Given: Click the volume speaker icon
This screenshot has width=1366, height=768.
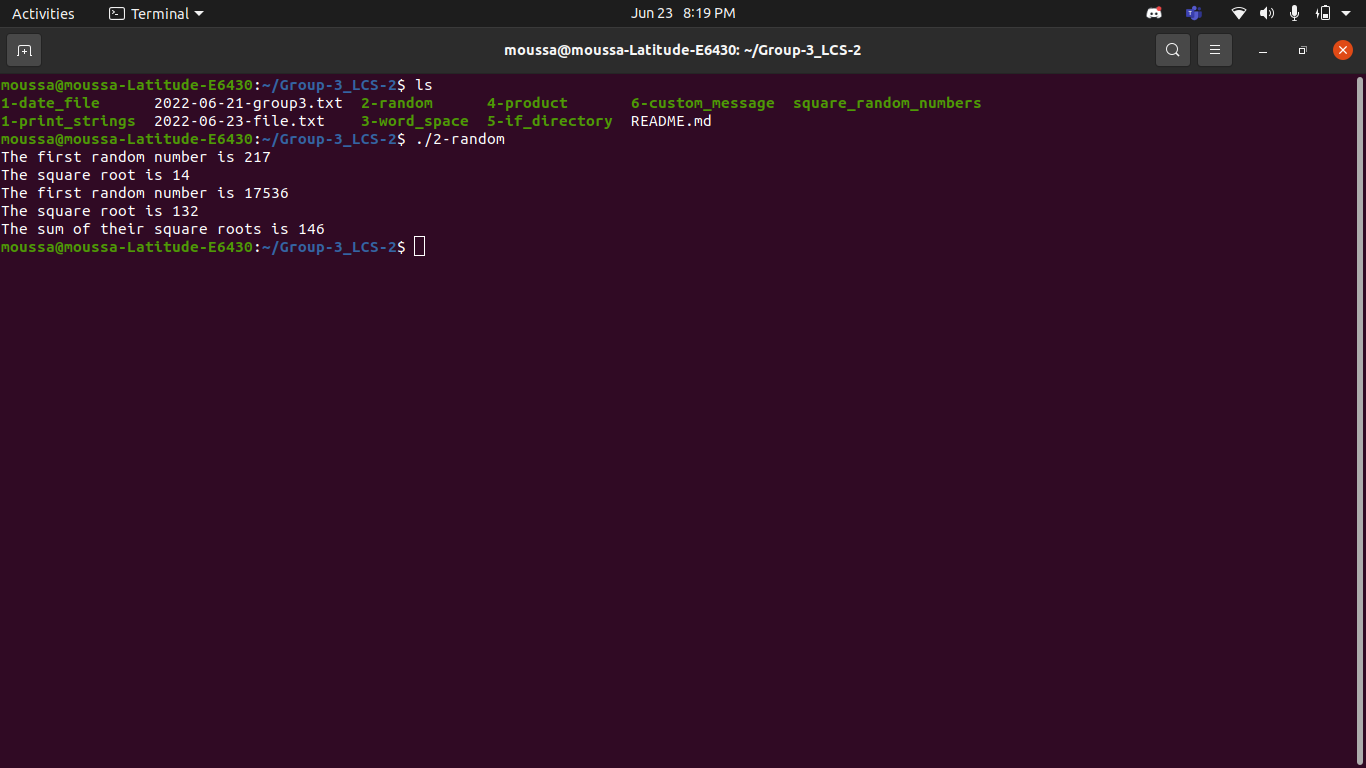Looking at the screenshot, I should (x=1266, y=13).
